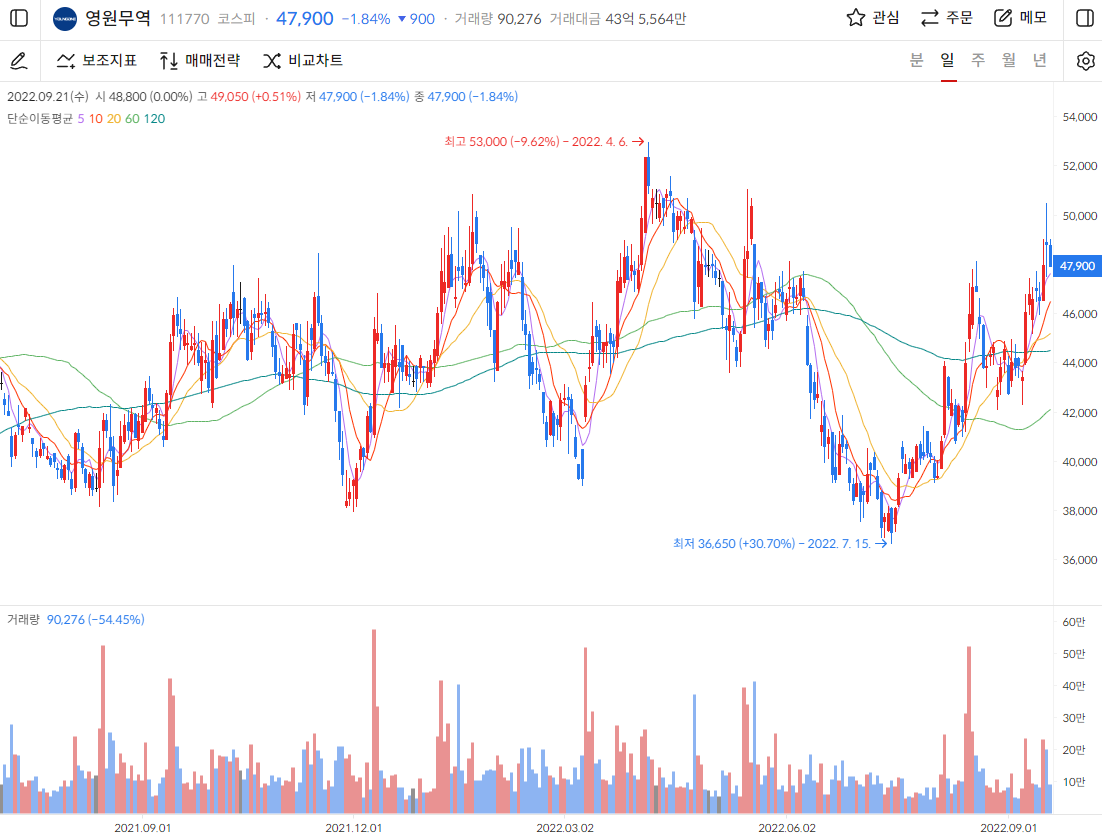The height and width of the screenshot is (839, 1102).
Task: Click the 60만 volume axis label
Action: 1073,623
